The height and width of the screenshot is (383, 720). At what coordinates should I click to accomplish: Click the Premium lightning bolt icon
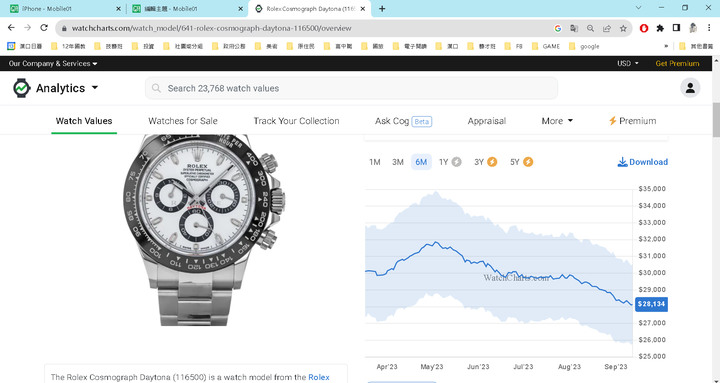612,121
